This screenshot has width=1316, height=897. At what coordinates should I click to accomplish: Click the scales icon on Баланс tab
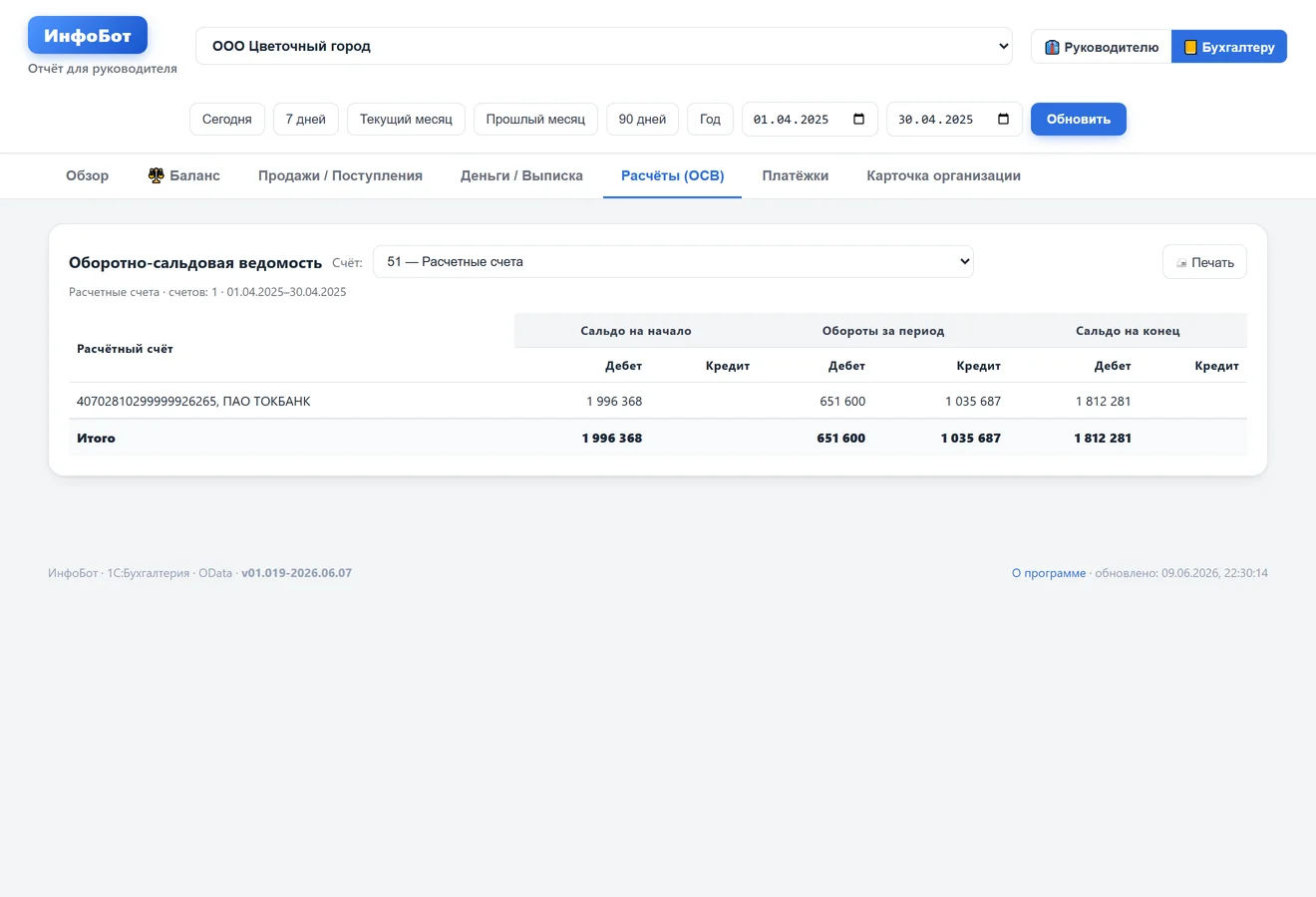tap(157, 175)
